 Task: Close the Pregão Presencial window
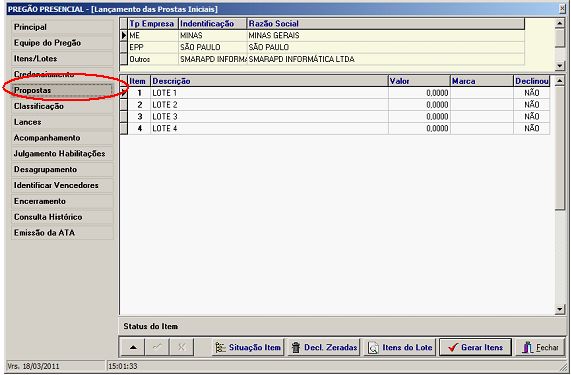(563, 9)
